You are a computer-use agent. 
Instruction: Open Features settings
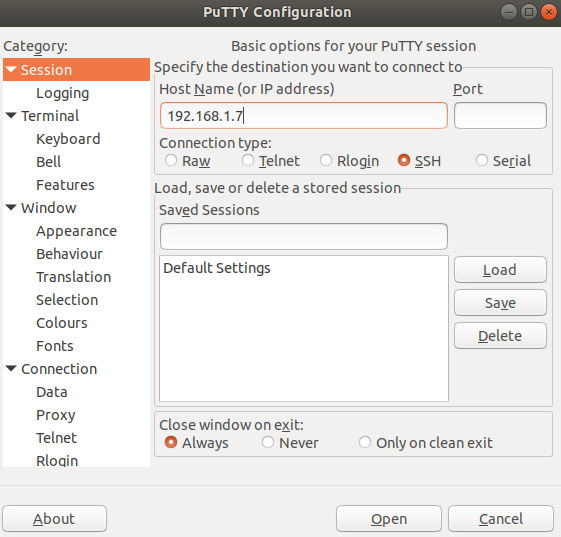tap(65, 185)
